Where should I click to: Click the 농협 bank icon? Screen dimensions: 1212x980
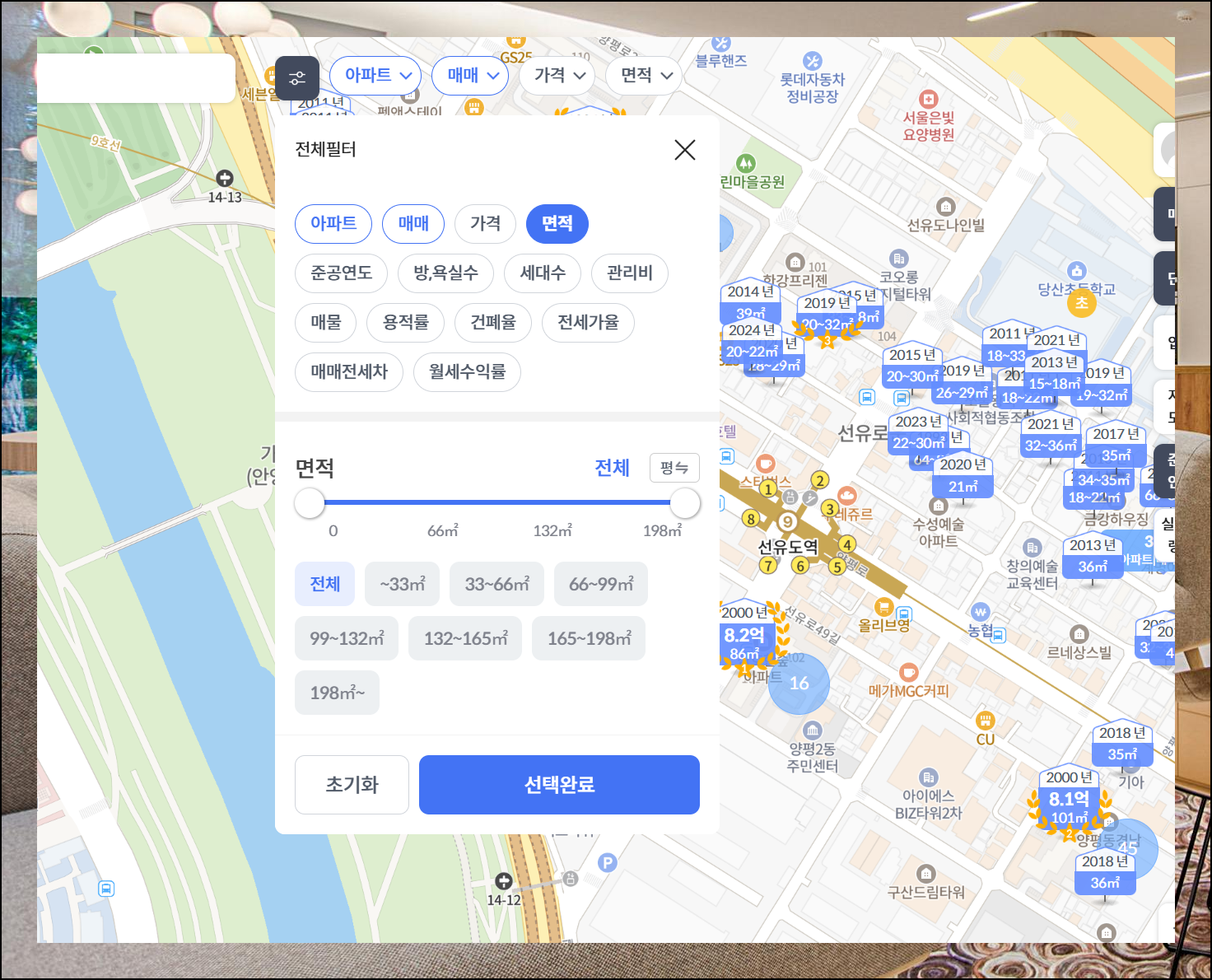(980, 612)
